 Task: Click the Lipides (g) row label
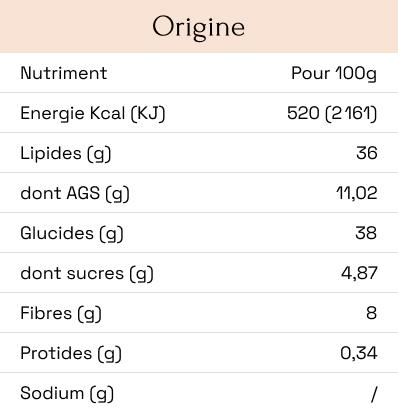click(x=66, y=153)
